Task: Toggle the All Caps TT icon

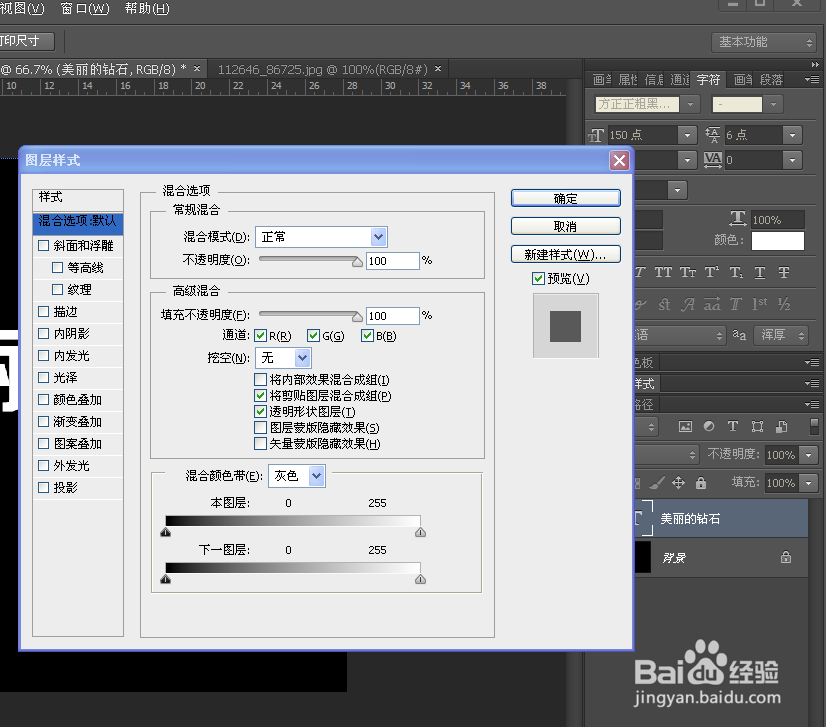Action: [664, 272]
